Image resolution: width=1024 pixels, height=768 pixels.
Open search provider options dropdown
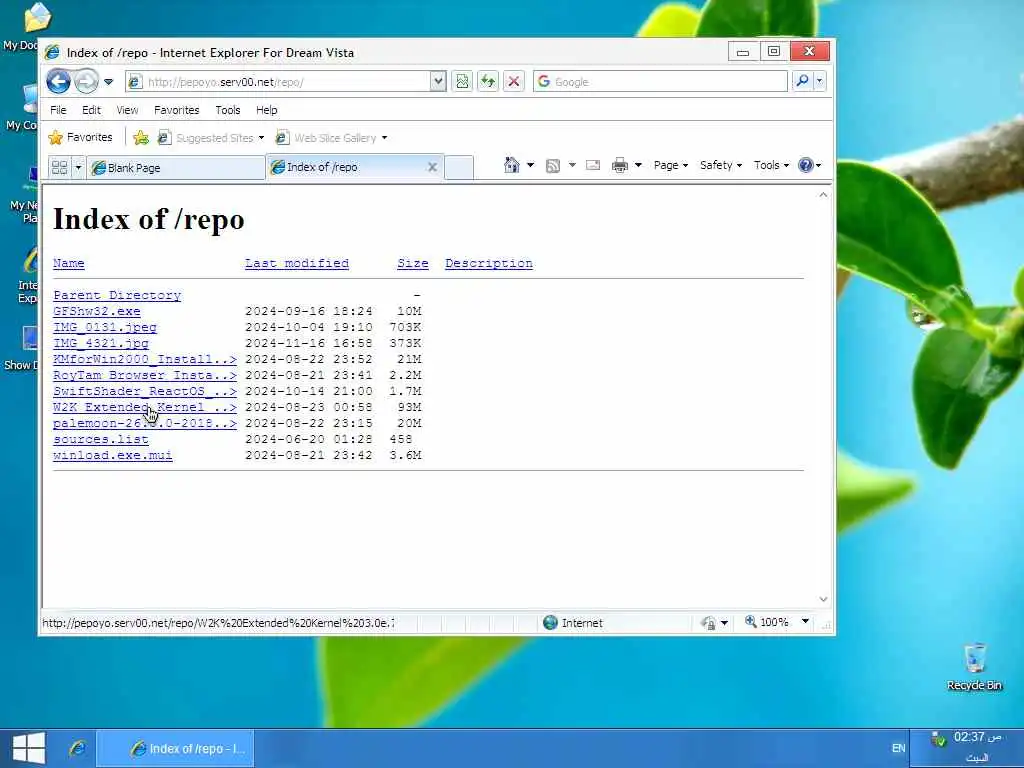tap(820, 81)
